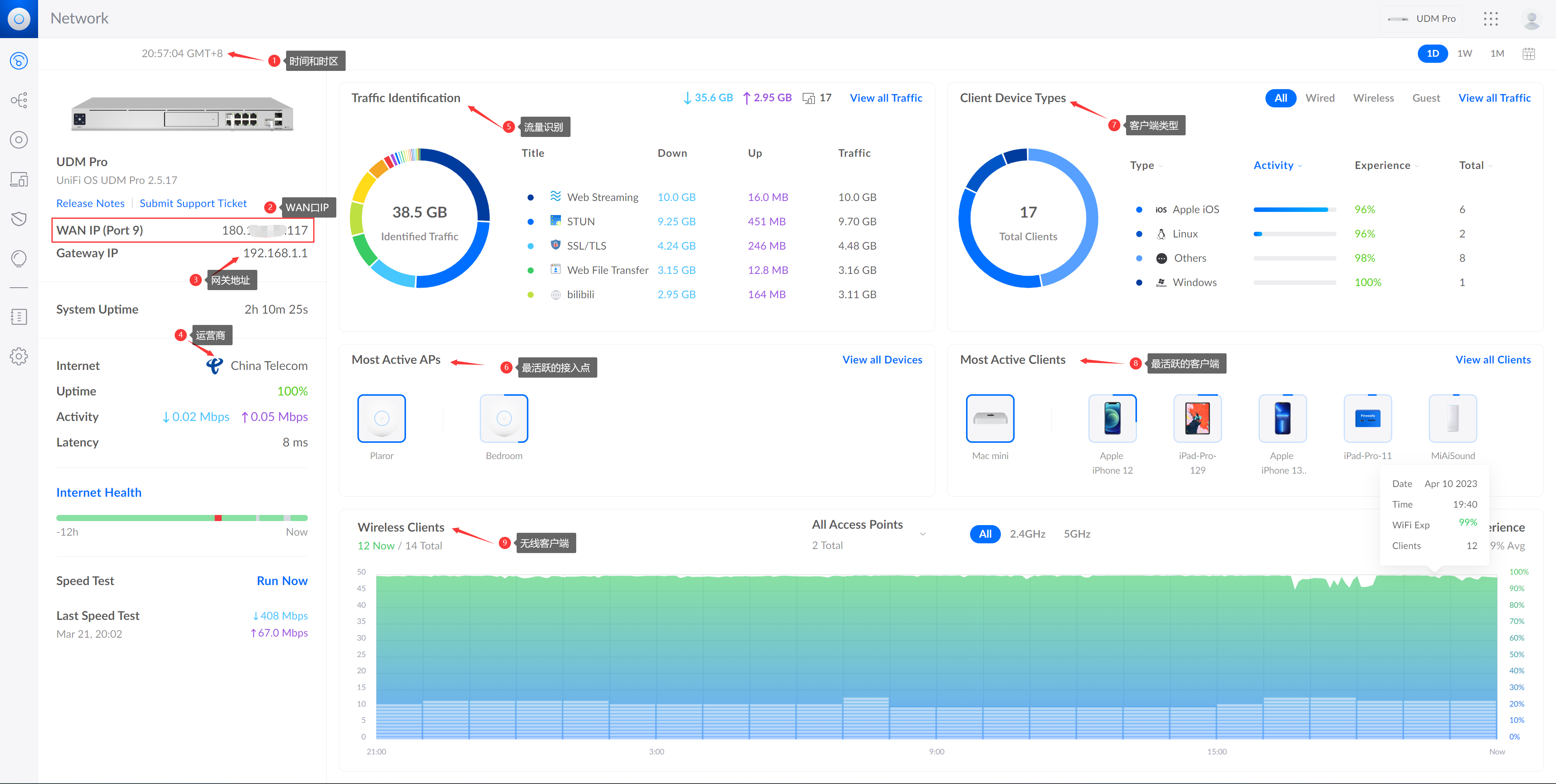The width and height of the screenshot is (1556, 784).
Task: Select the 1W time range
Action: [1464, 54]
